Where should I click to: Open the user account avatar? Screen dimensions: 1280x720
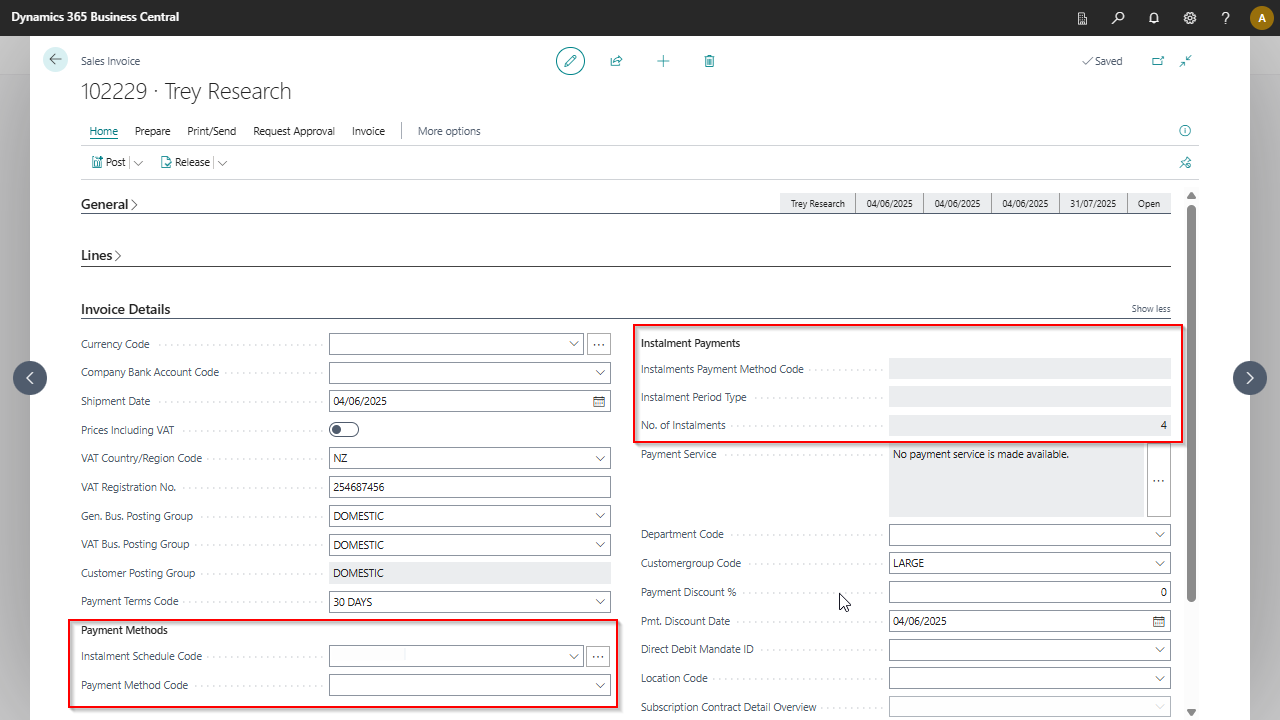(x=1261, y=18)
